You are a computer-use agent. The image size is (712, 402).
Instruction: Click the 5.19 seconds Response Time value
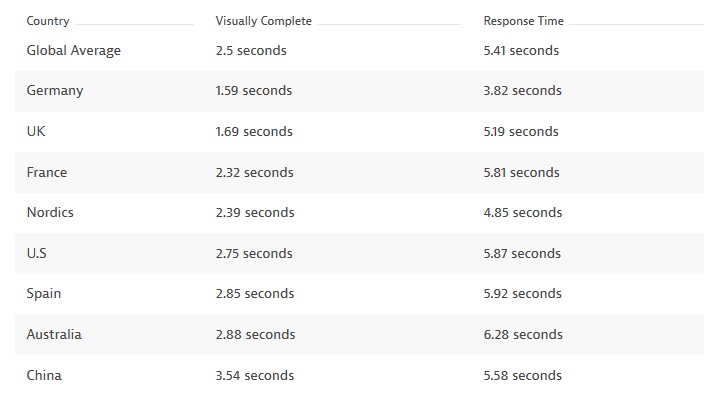point(521,131)
